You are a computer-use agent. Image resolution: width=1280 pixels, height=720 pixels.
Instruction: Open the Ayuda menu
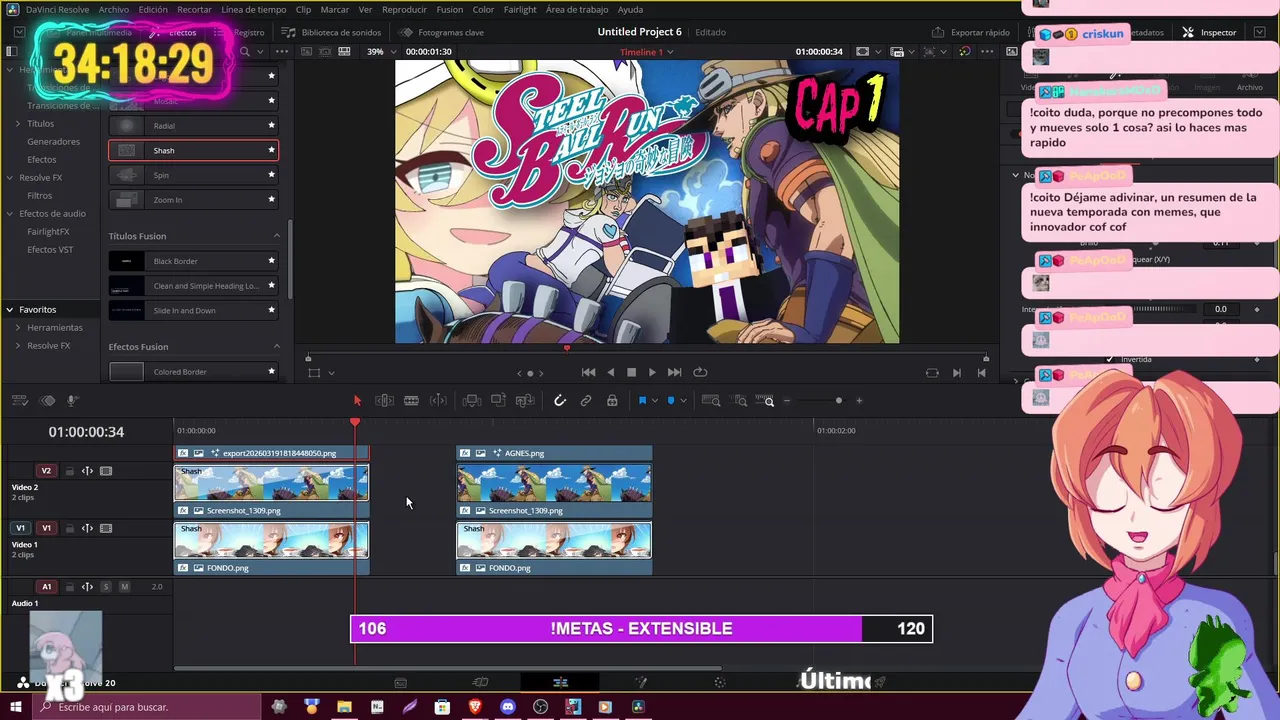(630, 9)
